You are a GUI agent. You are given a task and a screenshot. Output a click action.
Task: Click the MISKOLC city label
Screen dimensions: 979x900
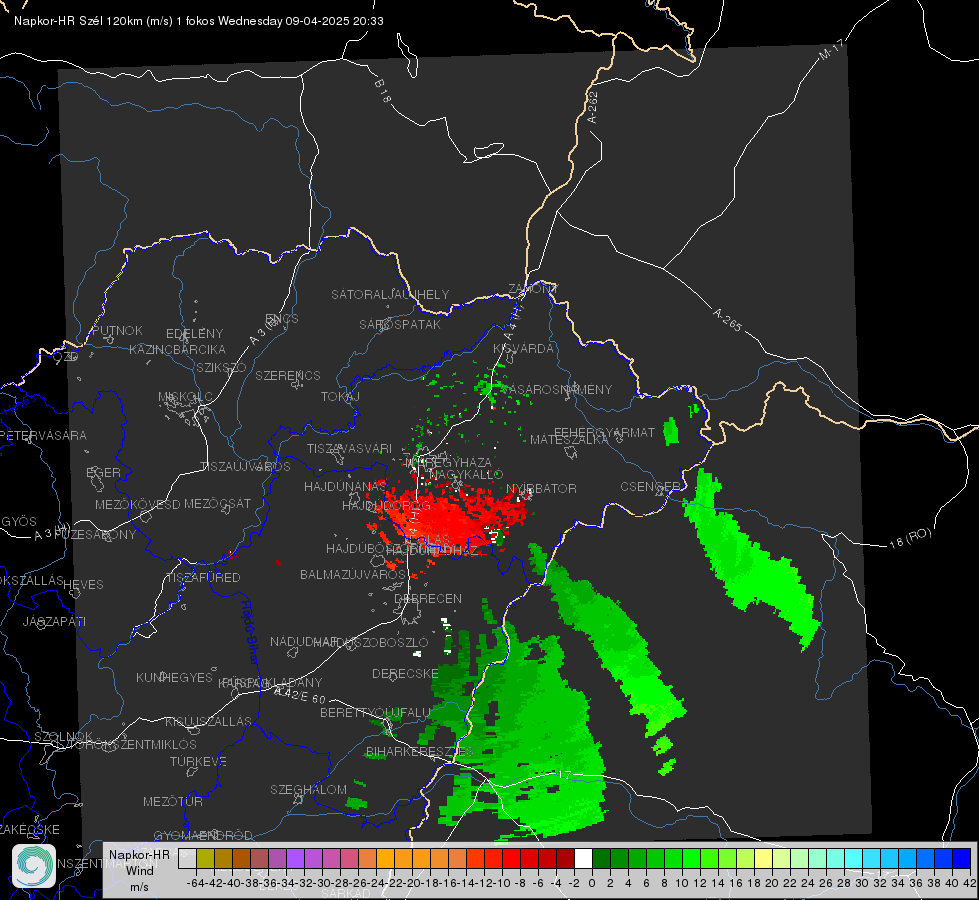point(185,397)
